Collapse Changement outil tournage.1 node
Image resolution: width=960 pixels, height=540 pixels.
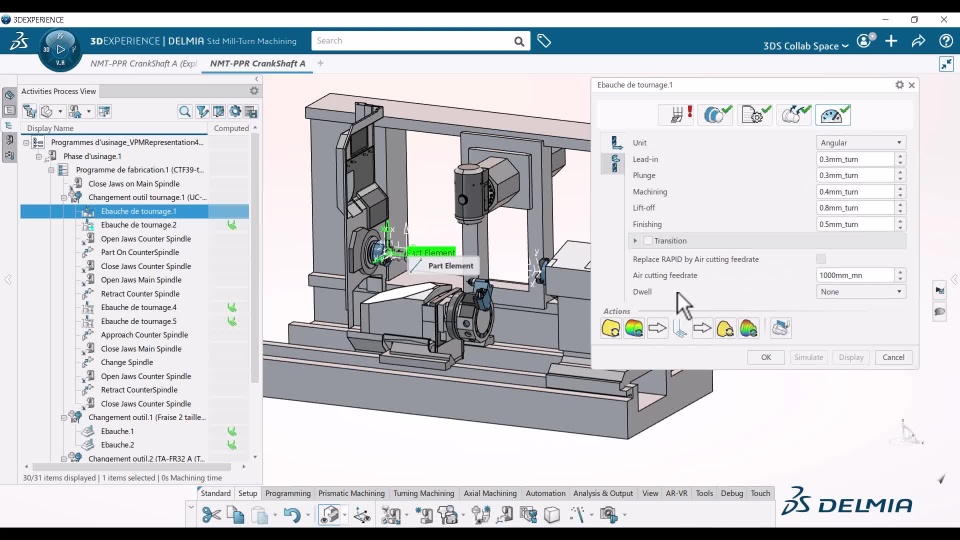point(64,198)
